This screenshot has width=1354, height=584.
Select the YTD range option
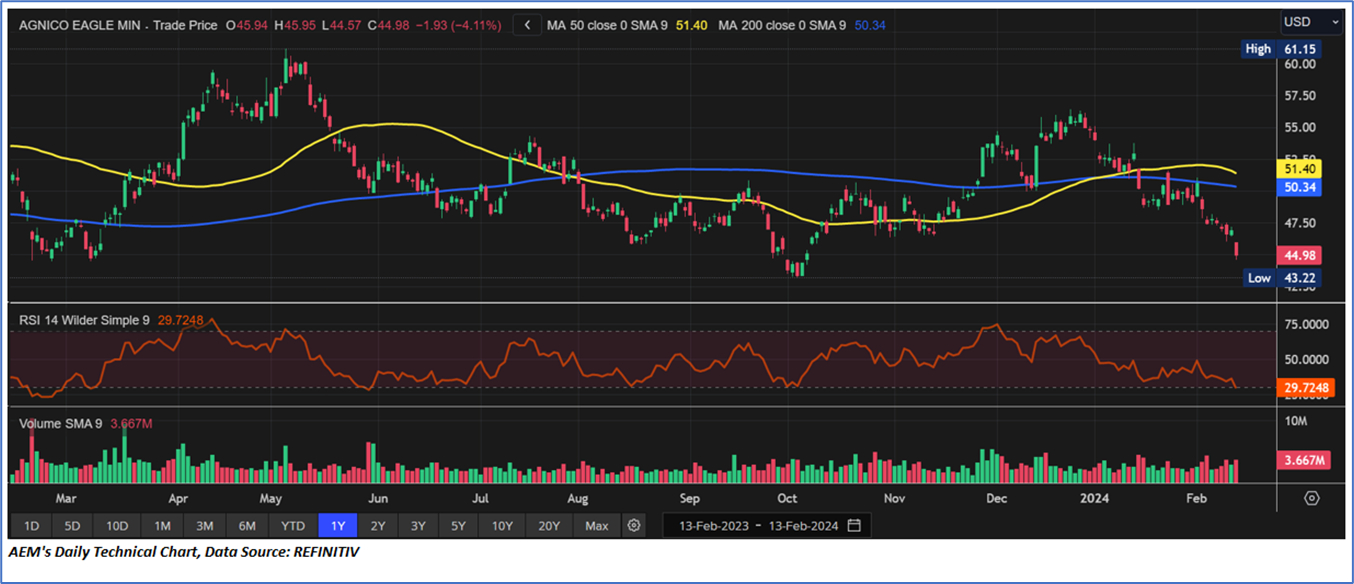[x=293, y=525]
